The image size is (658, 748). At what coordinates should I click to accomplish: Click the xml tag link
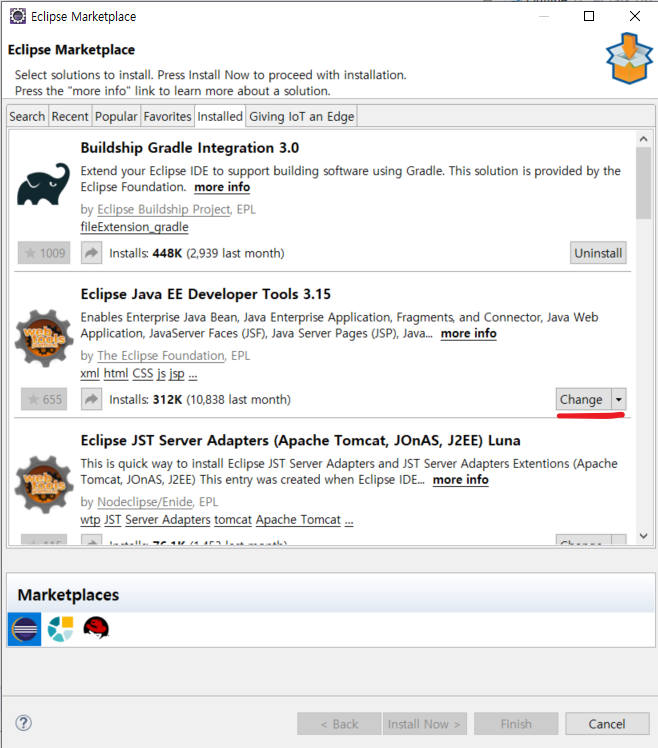point(90,374)
